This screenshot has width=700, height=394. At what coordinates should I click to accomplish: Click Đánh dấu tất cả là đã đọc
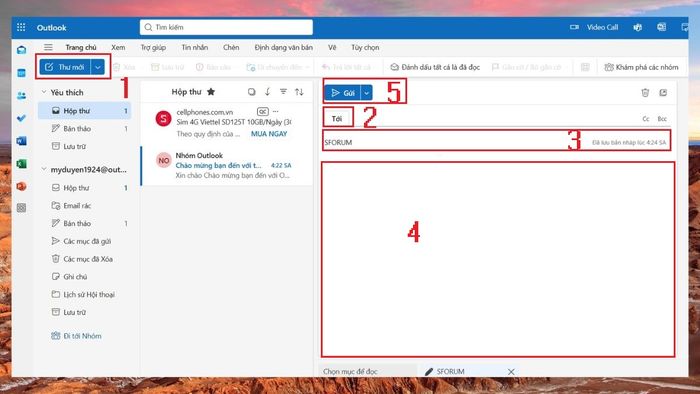click(435, 67)
